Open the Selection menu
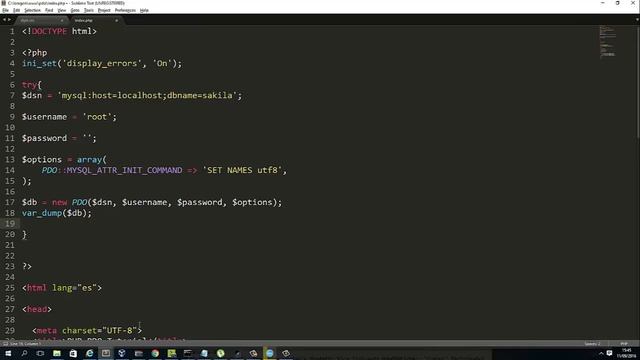This screenshot has width=640, height=360. 32,10
